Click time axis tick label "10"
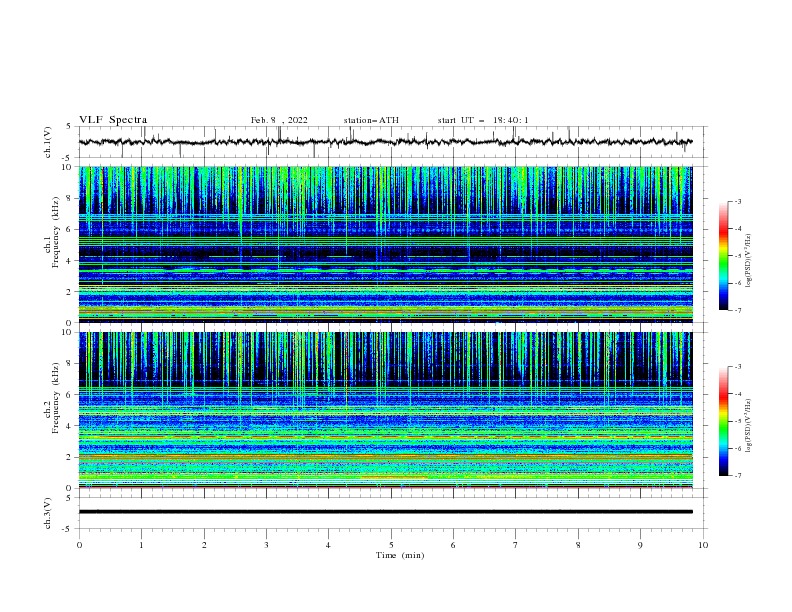792x612 pixels. (703, 545)
